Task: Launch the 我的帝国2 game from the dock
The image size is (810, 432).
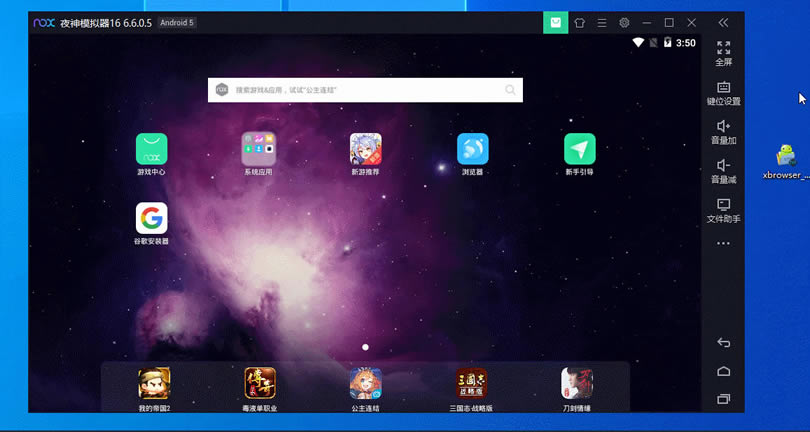Action: (154, 383)
